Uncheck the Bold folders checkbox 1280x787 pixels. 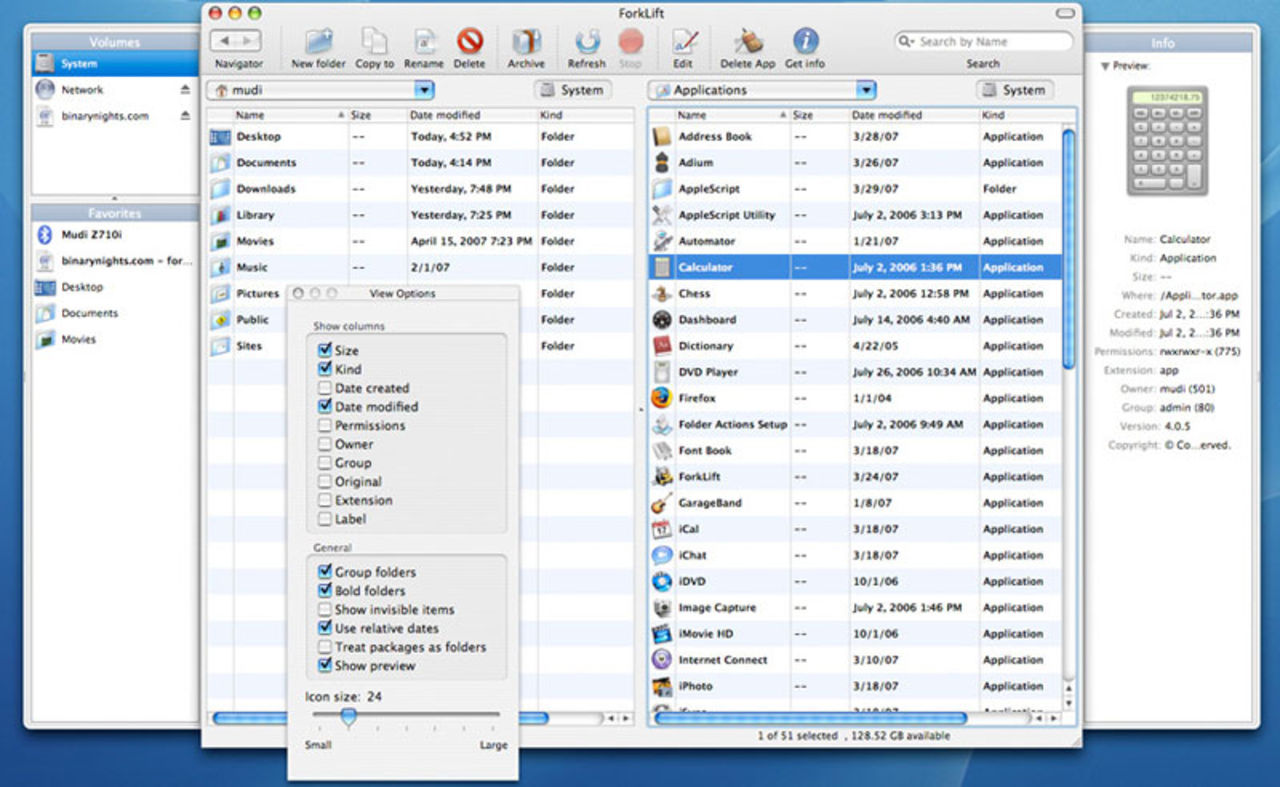pos(325,591)
